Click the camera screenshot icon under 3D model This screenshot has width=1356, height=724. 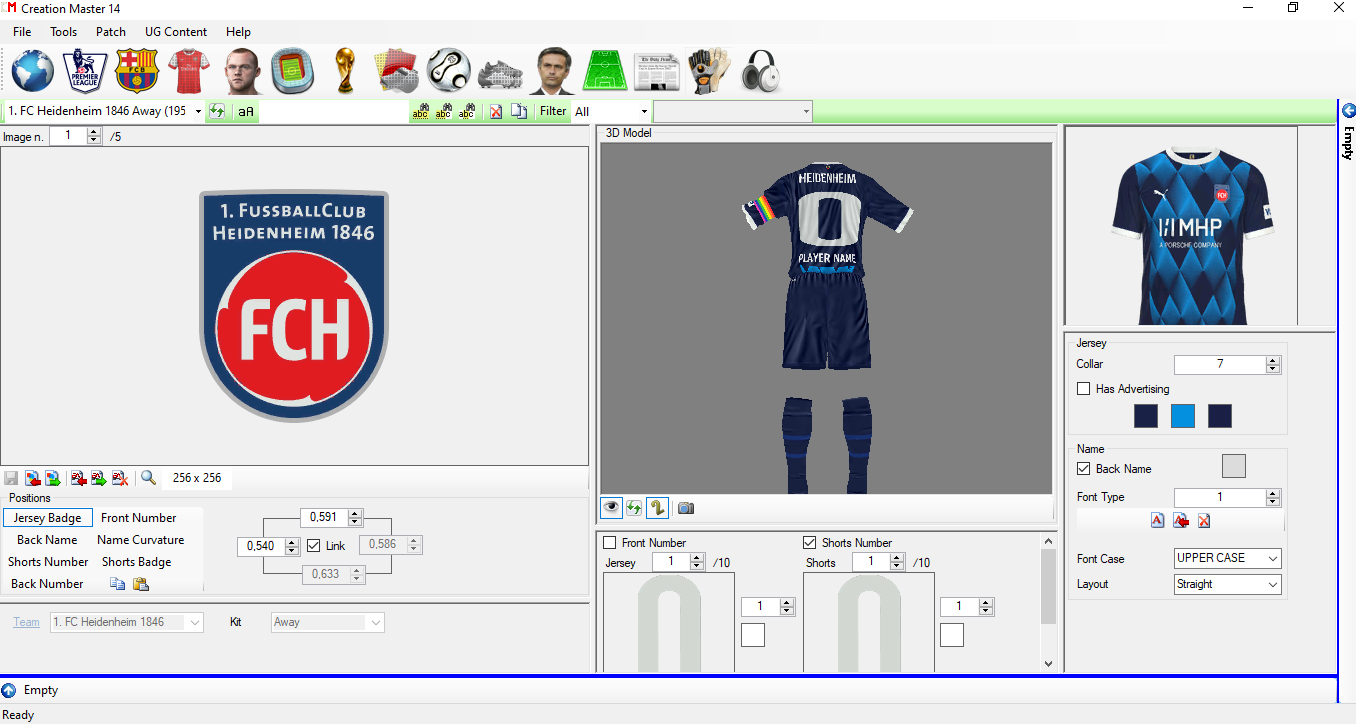click(685, 508)
